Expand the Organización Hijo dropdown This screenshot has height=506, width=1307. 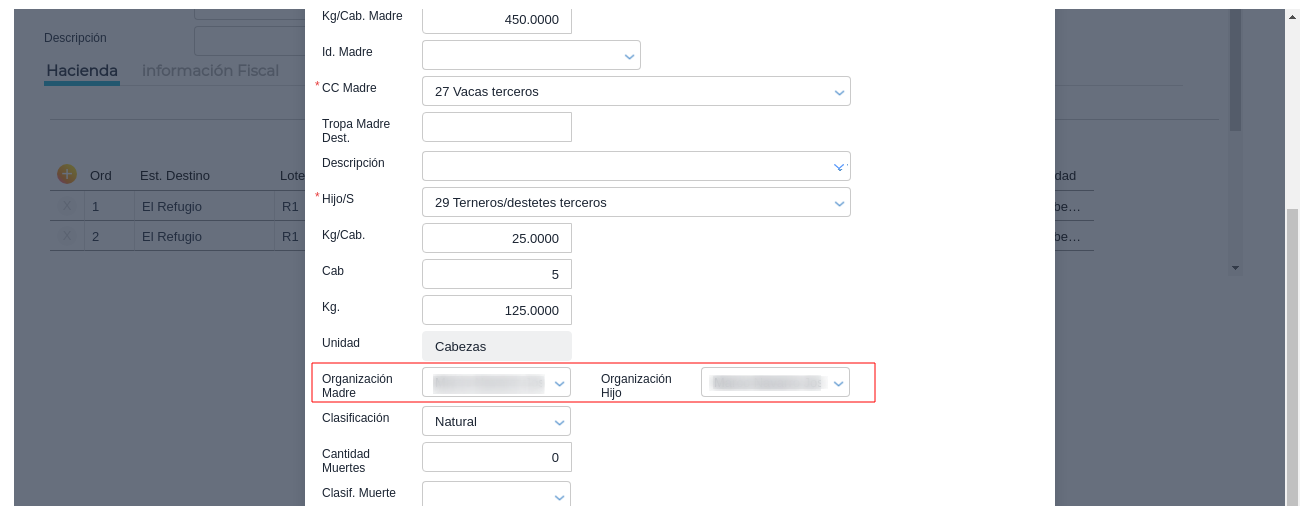point(838,383)
